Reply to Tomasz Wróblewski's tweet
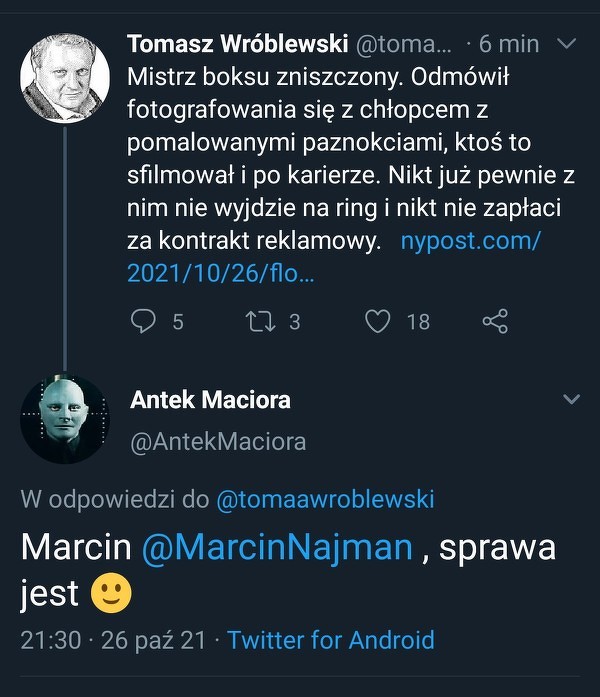Image resolution: width=600 pixels, height=697 pixels. coord(145,321)
